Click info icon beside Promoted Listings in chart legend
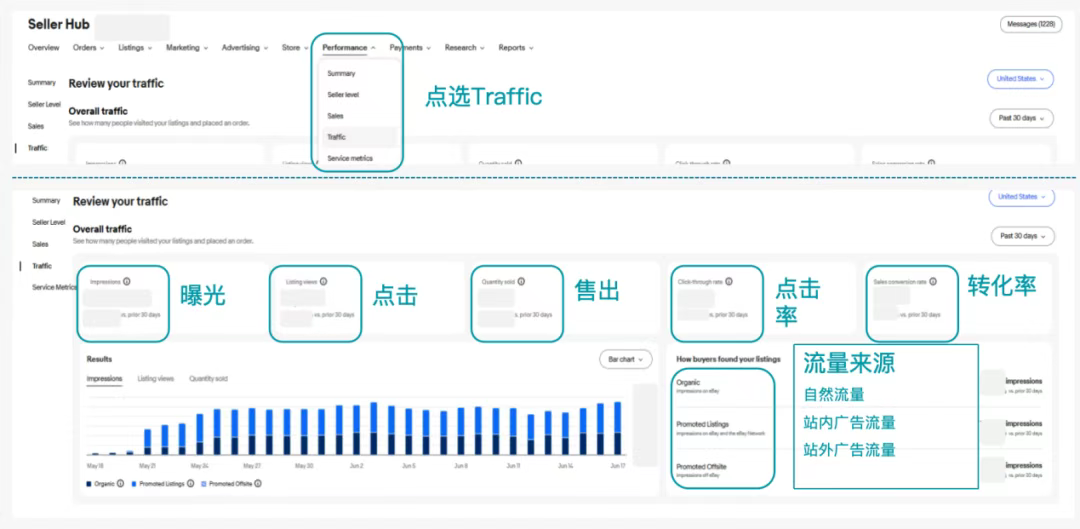This screenshot has height=529, width=1080. coord(190,484)
